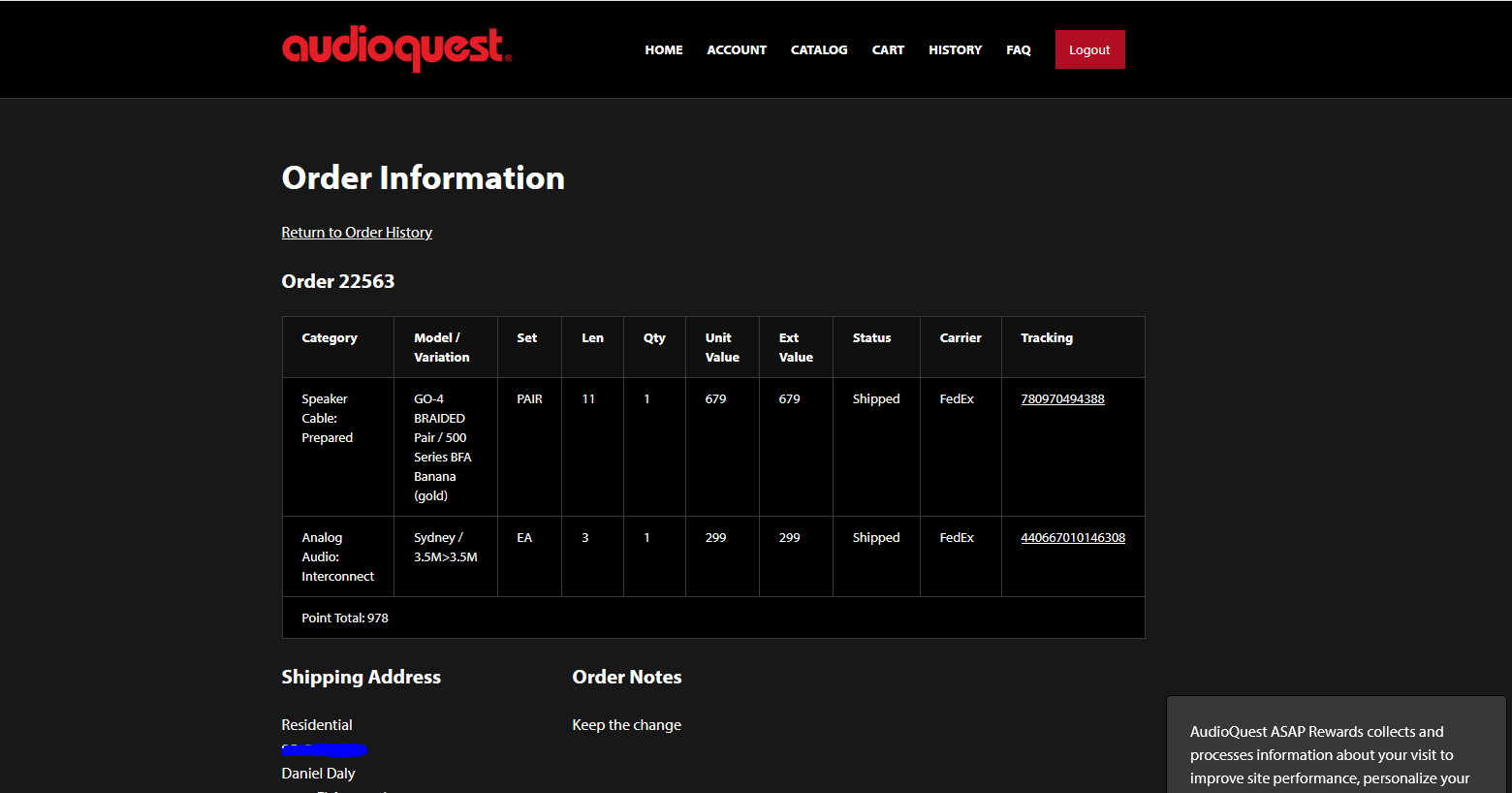1512x793 pixels.
Task: Click Shipped status in the Sydney row
Action: pos(876,538)
